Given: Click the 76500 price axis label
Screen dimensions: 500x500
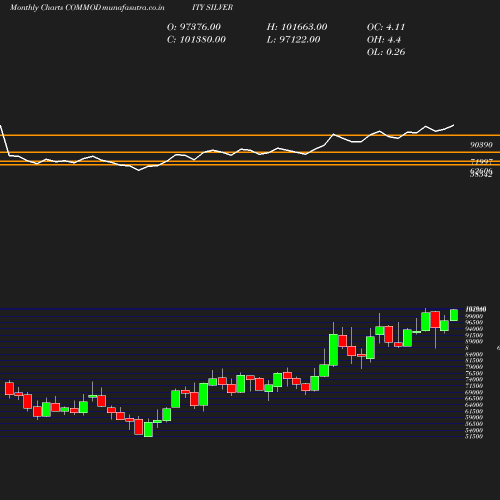Looking at the screenshot, I should tap(474, 373).
